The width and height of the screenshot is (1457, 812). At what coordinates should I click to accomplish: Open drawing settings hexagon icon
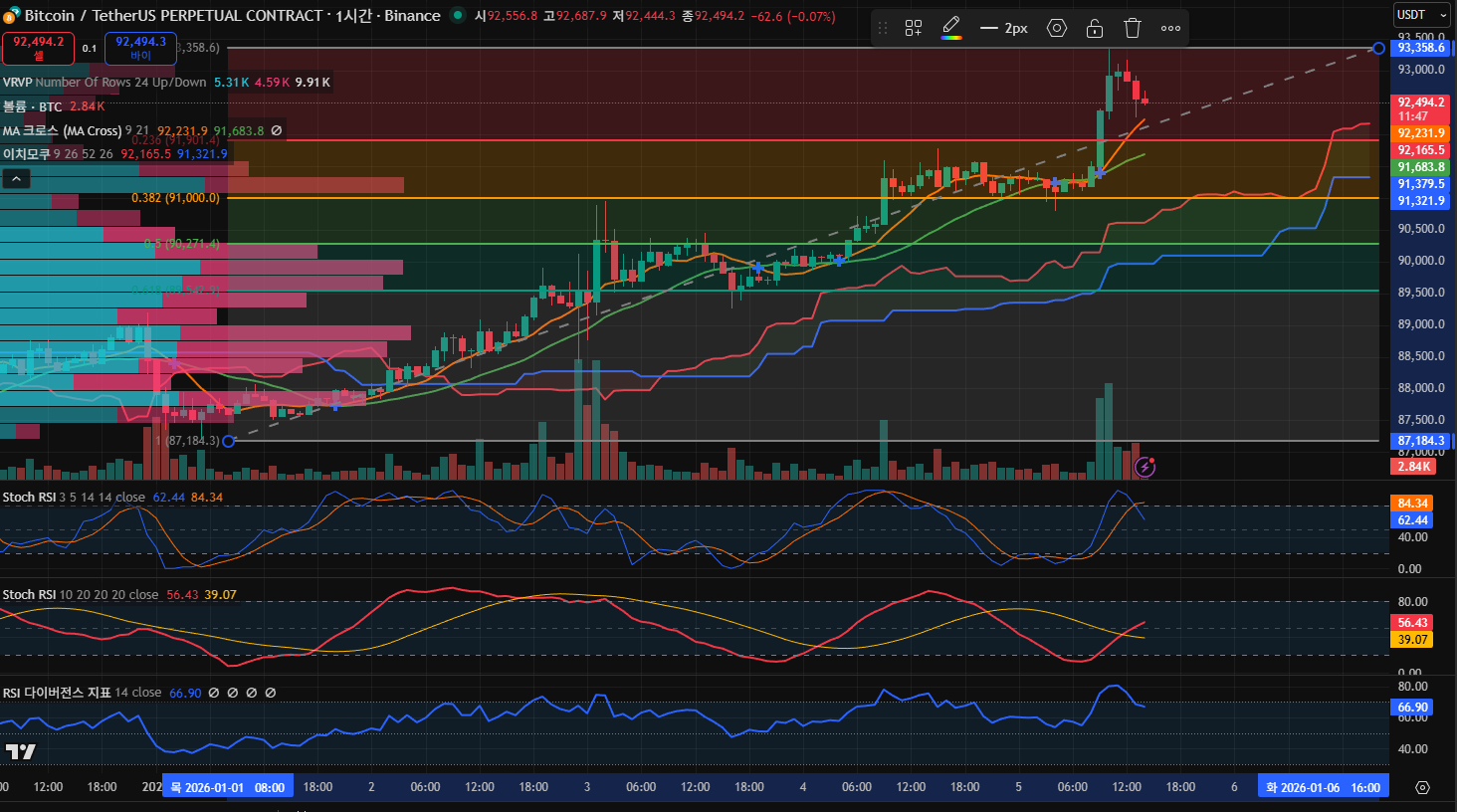pyautogui.click(x=1057, y=28)
